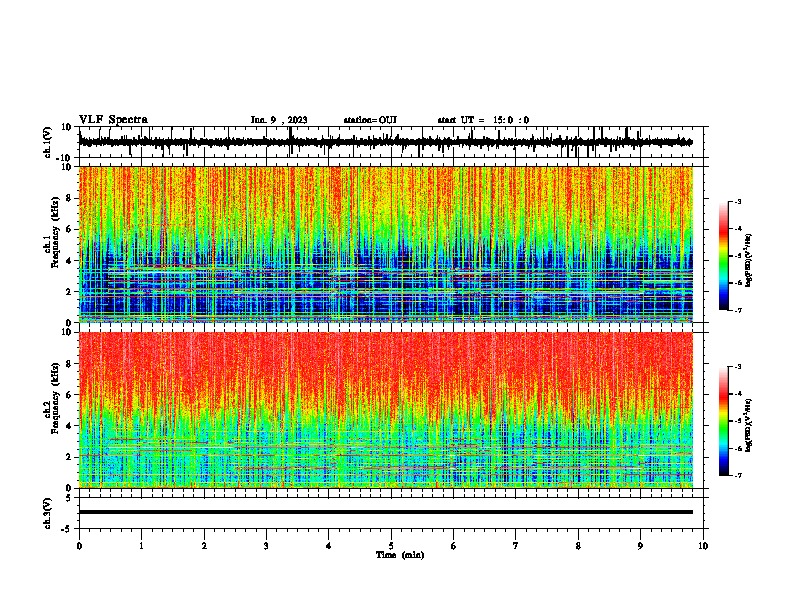792x612 pixels.
Task: Click the "4" kHz tick of the ch.2 spectrogram
Action: pyautogui.click(x=69, y=426)
